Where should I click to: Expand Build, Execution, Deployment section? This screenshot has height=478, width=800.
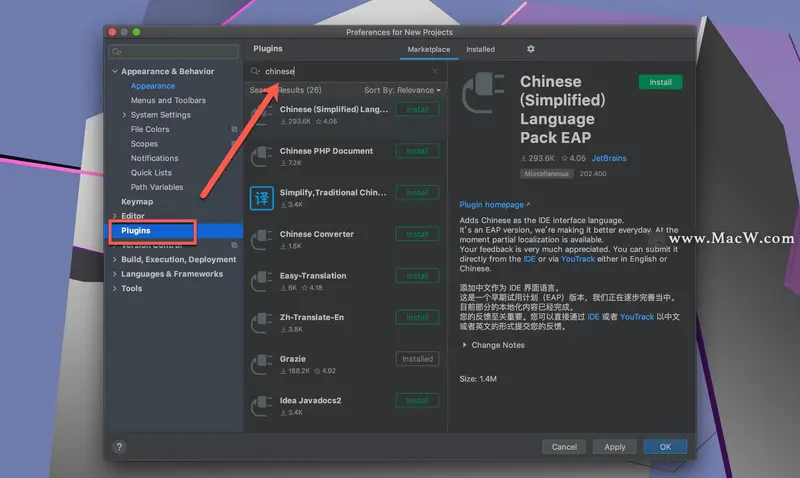[115, 260]
